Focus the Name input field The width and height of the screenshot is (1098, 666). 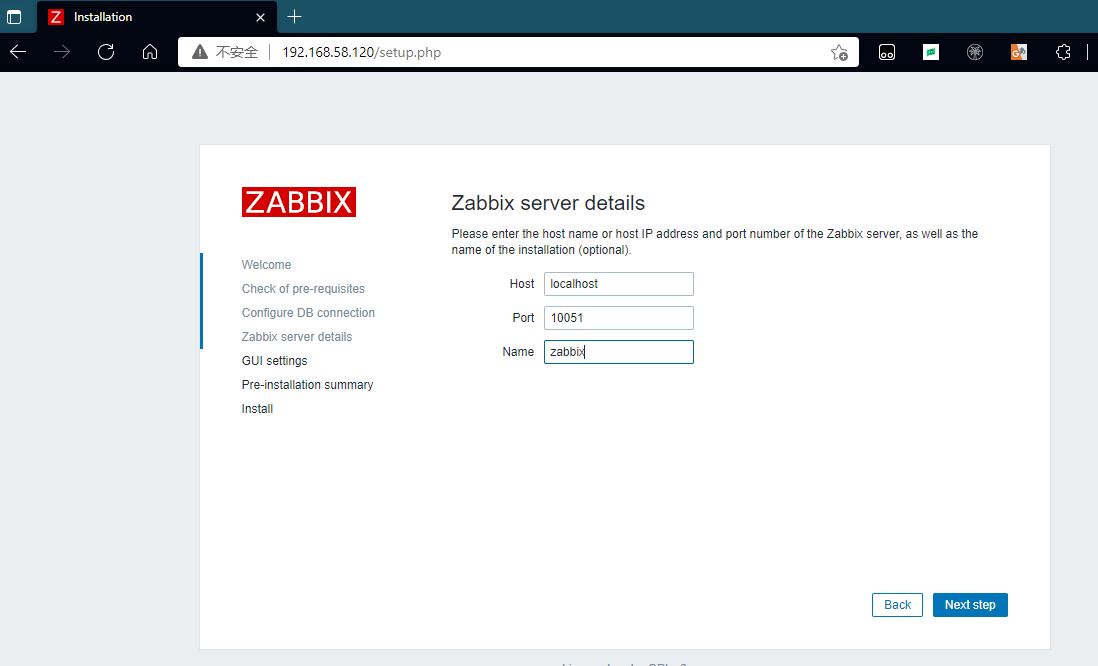(619, 352)
